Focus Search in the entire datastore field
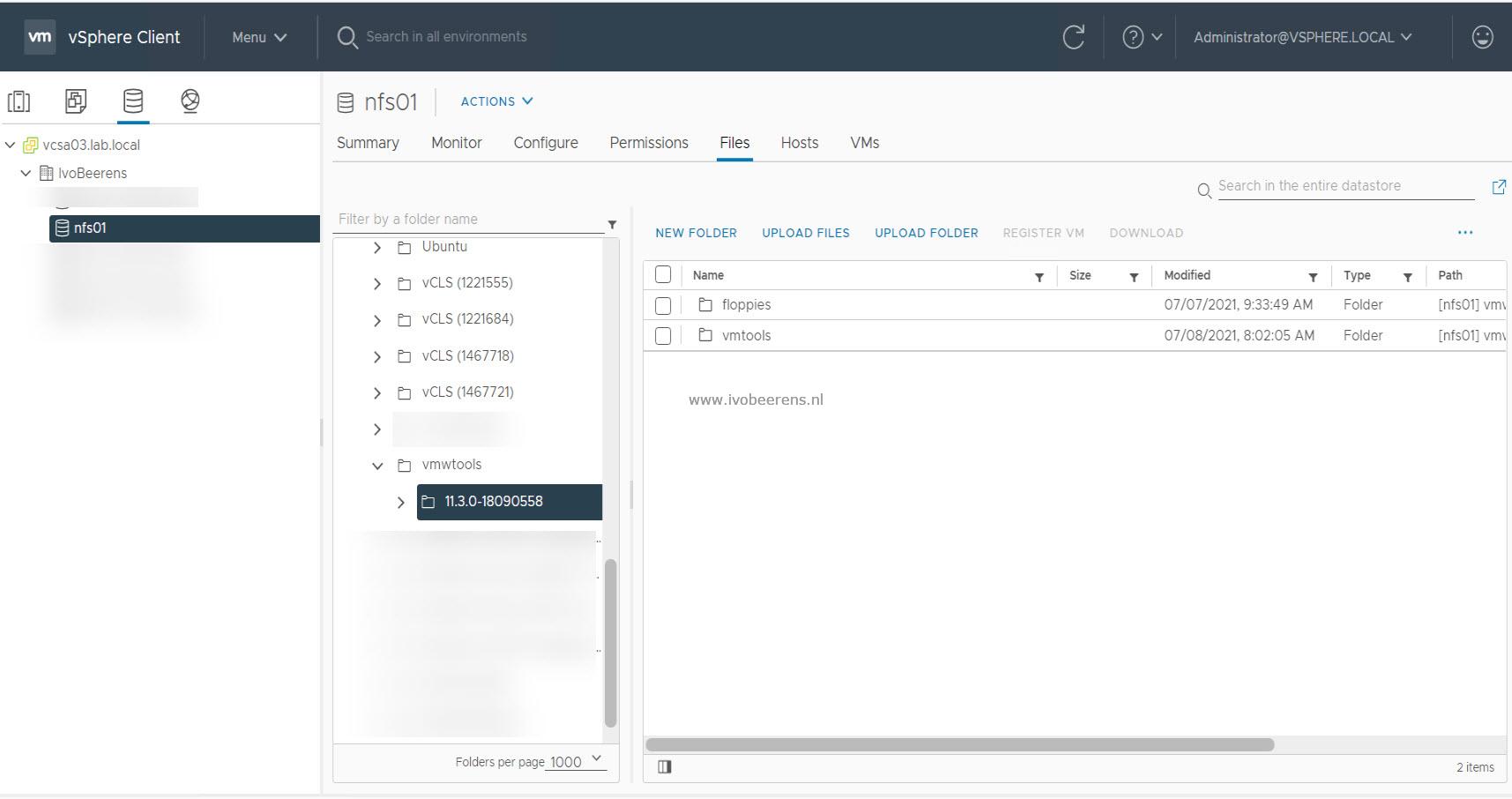 coord(1345,186)
